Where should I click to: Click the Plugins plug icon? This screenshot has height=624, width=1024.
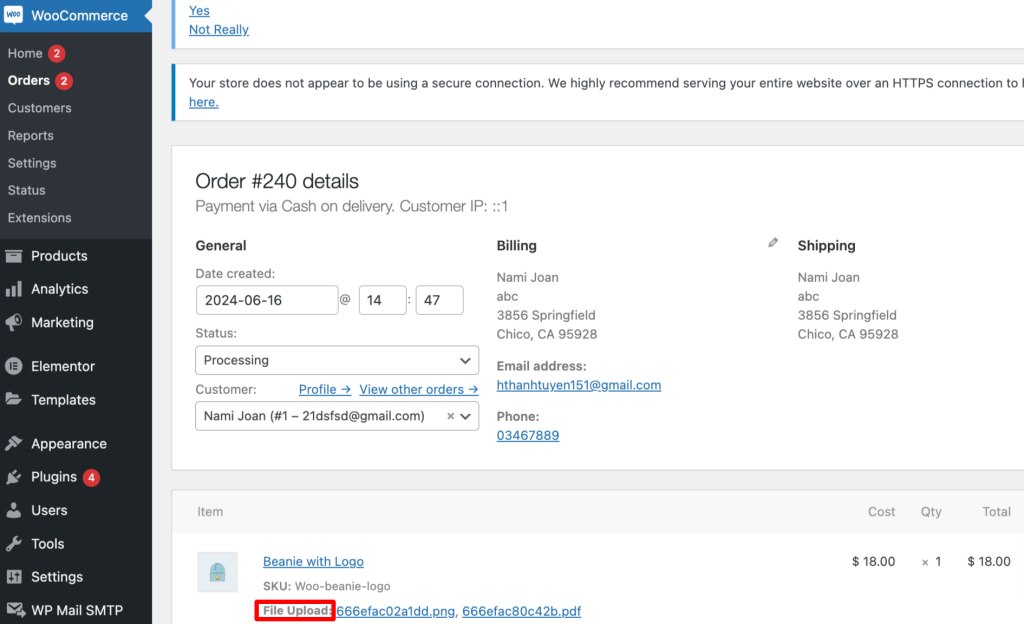[14, 477]
